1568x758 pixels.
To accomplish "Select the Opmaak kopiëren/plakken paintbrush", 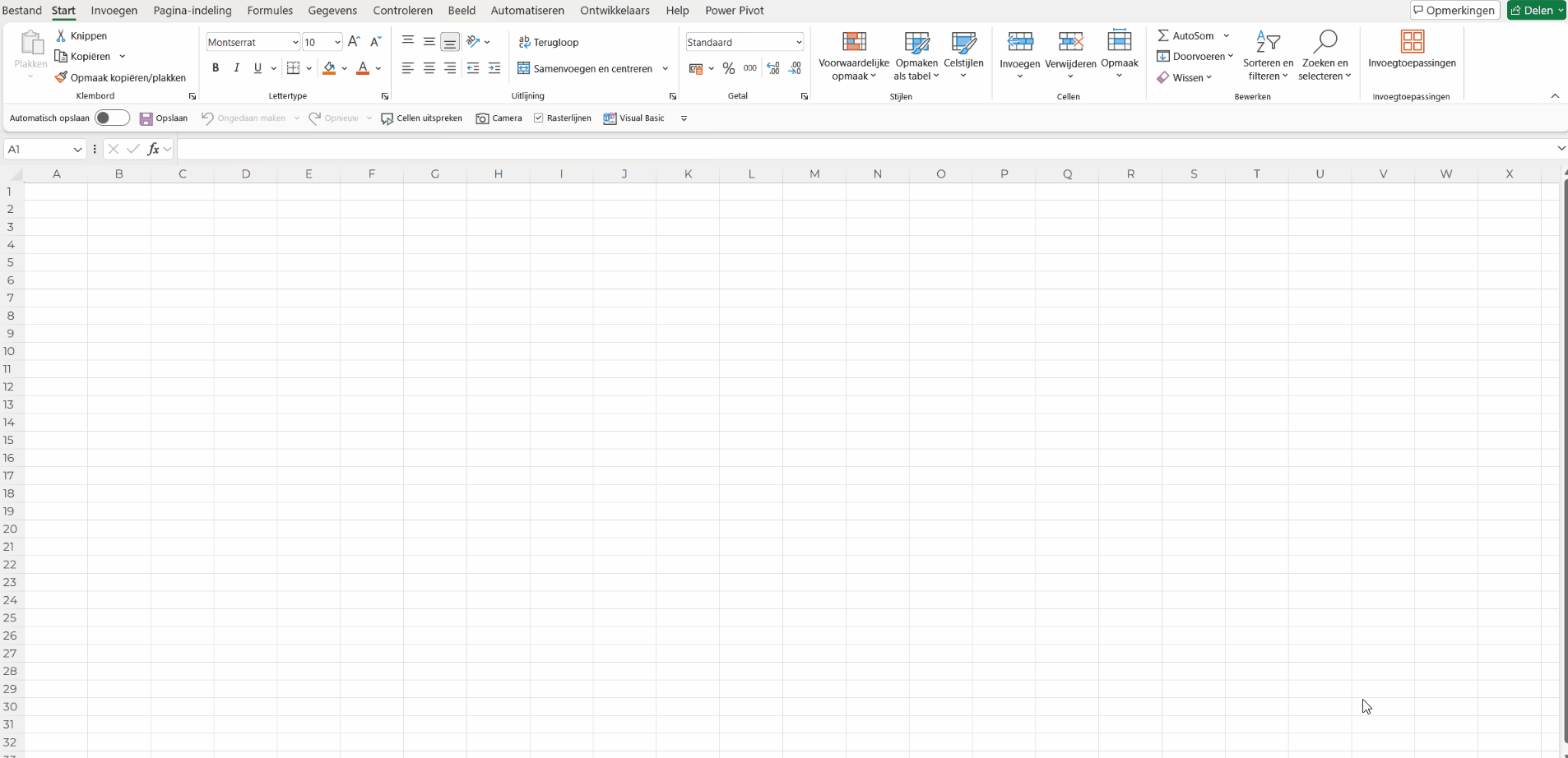I will coord(61,77).
